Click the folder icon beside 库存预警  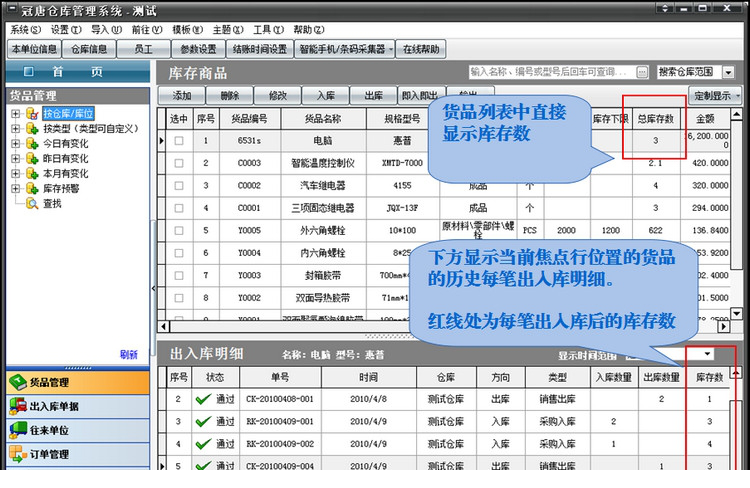32,189
